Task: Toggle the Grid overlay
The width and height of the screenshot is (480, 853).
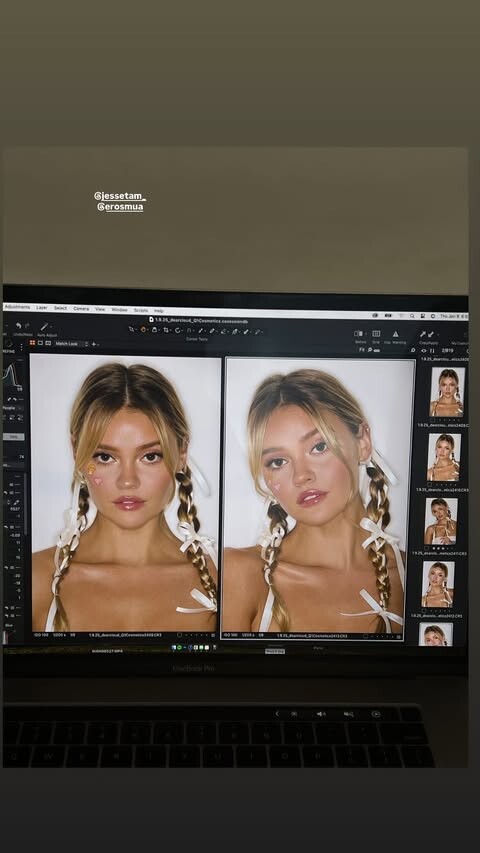Action: 376,333
